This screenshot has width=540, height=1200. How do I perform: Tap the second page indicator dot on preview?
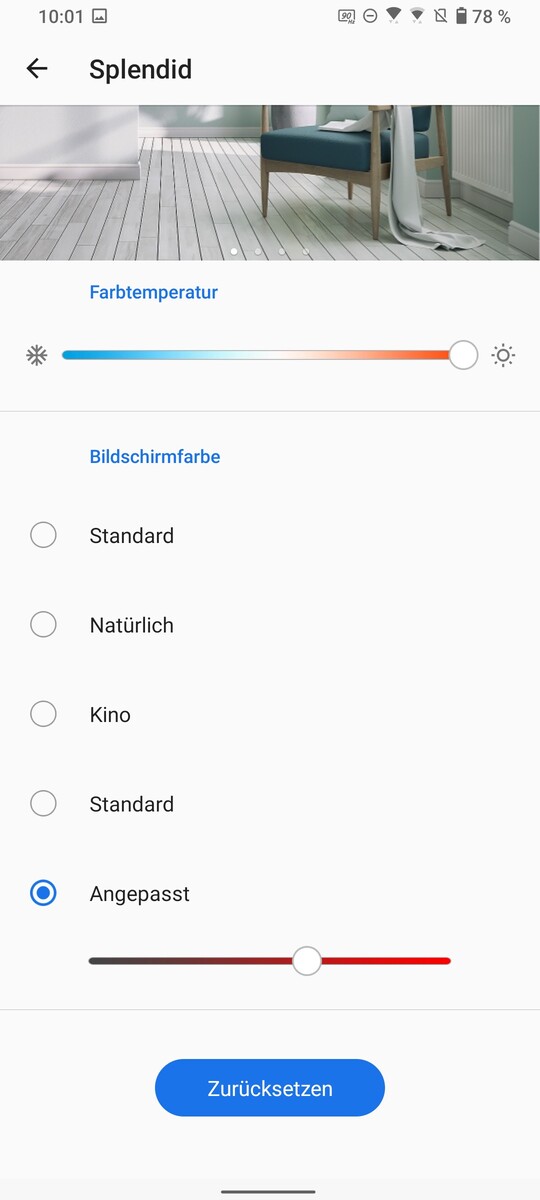tap(258, 252)
